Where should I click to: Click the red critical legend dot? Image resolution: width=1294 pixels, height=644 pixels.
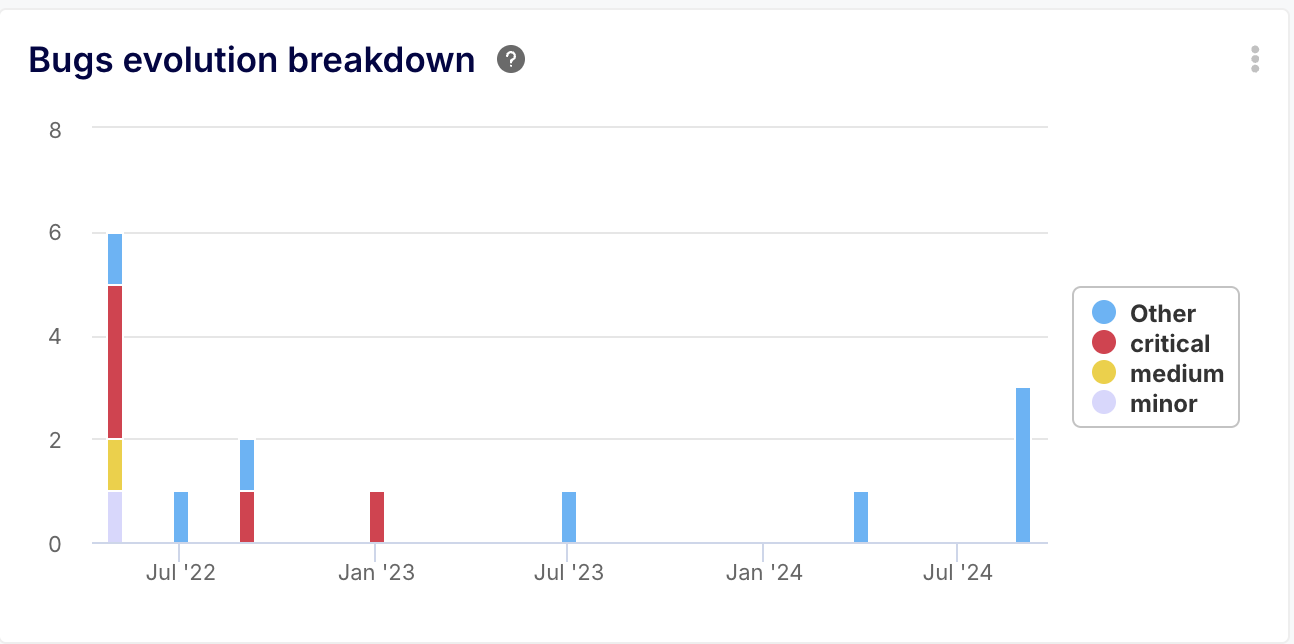tap(1104, 343)
